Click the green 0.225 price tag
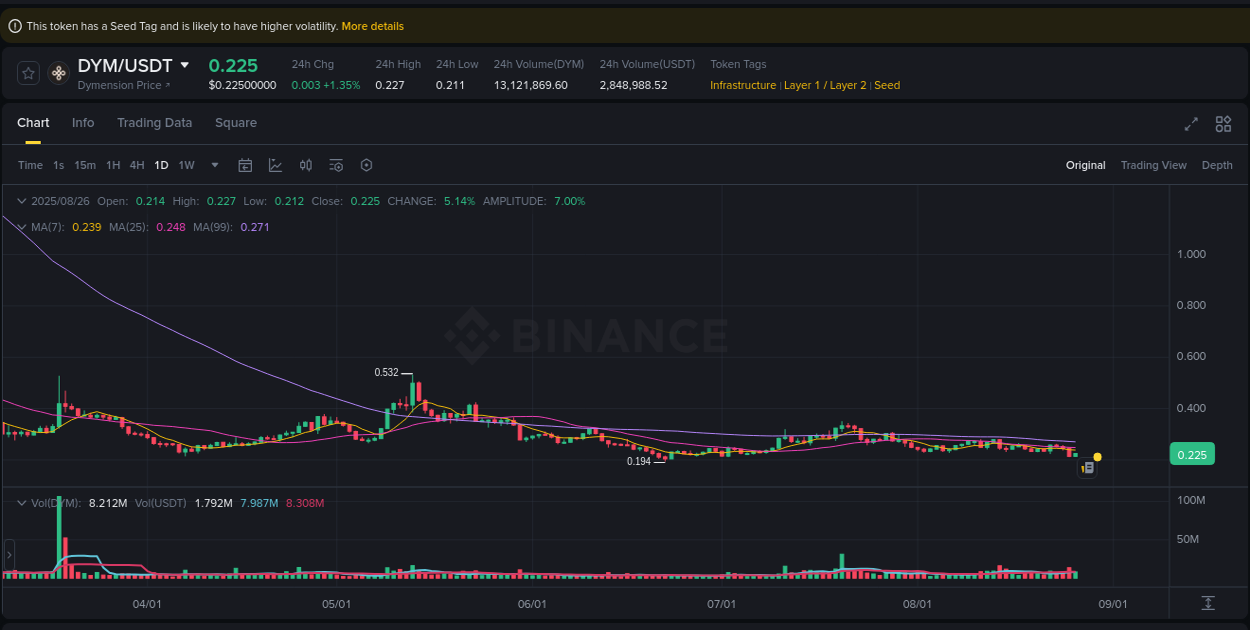 click(1192, 454)
